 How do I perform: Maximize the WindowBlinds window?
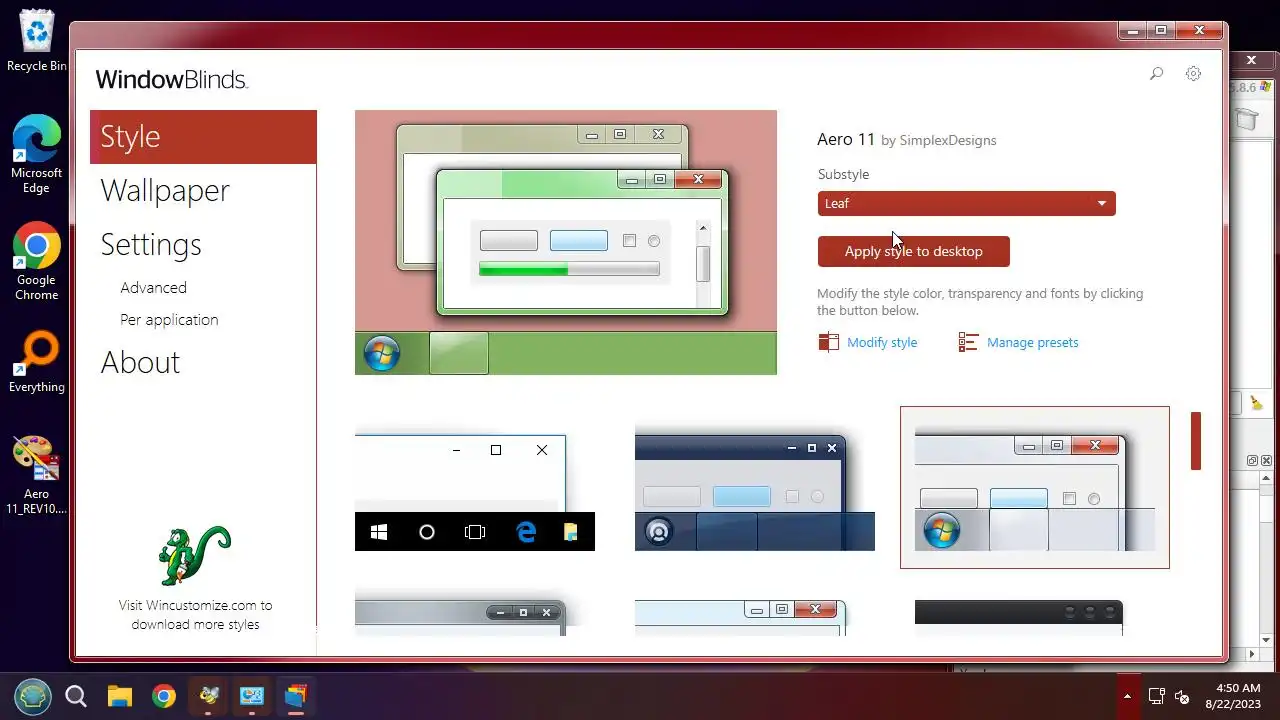(x=1161, y=31)
